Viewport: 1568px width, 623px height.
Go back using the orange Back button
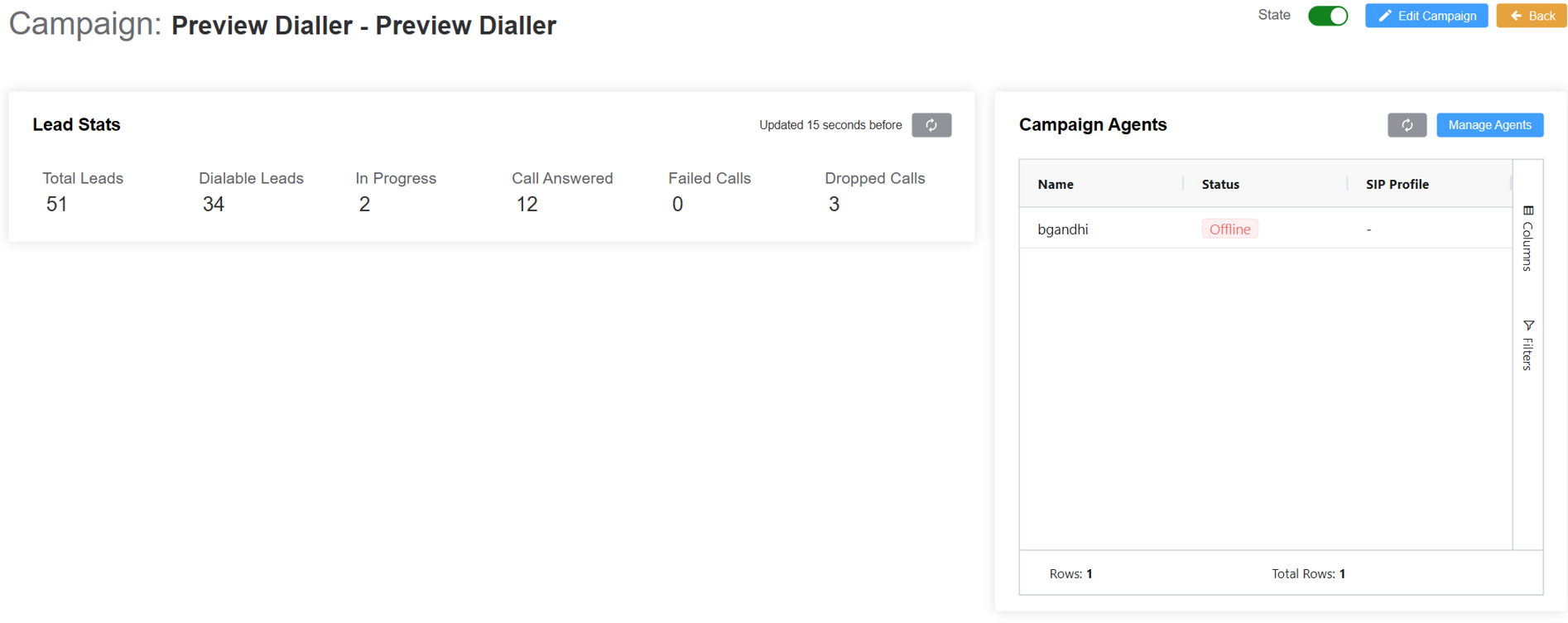(x=1531, y=16)
